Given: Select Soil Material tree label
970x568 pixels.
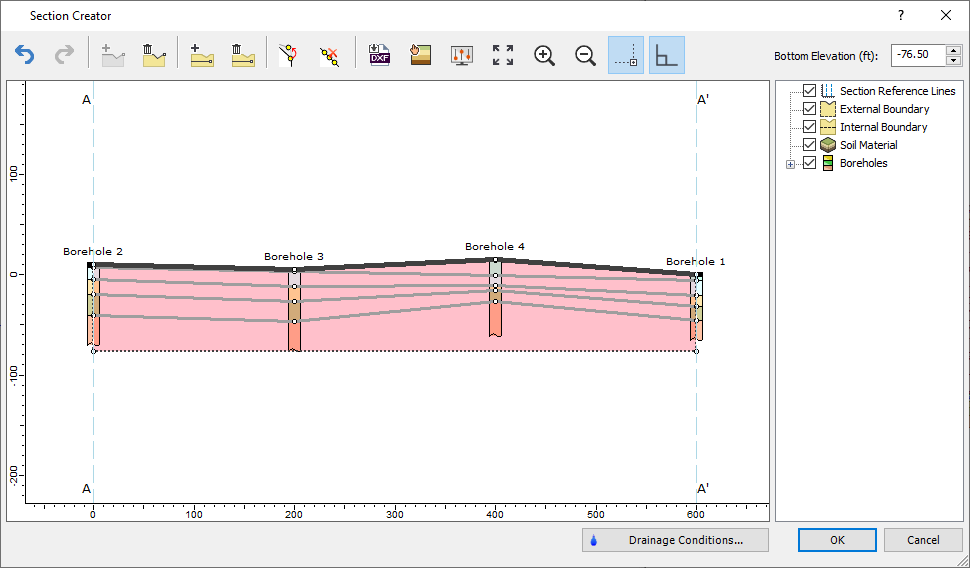Looking at the screenshot, I should click(x=869, y=145).
